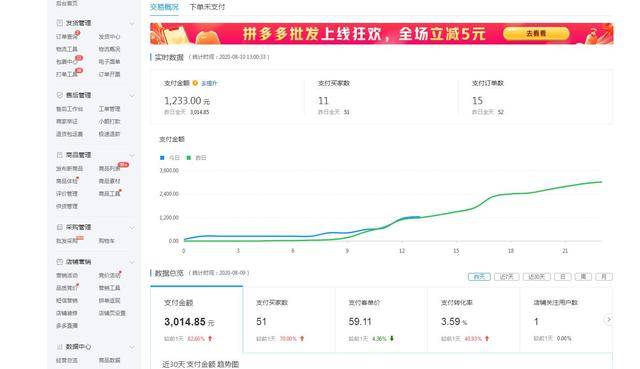Select the 日 time range option

point(562,277)
